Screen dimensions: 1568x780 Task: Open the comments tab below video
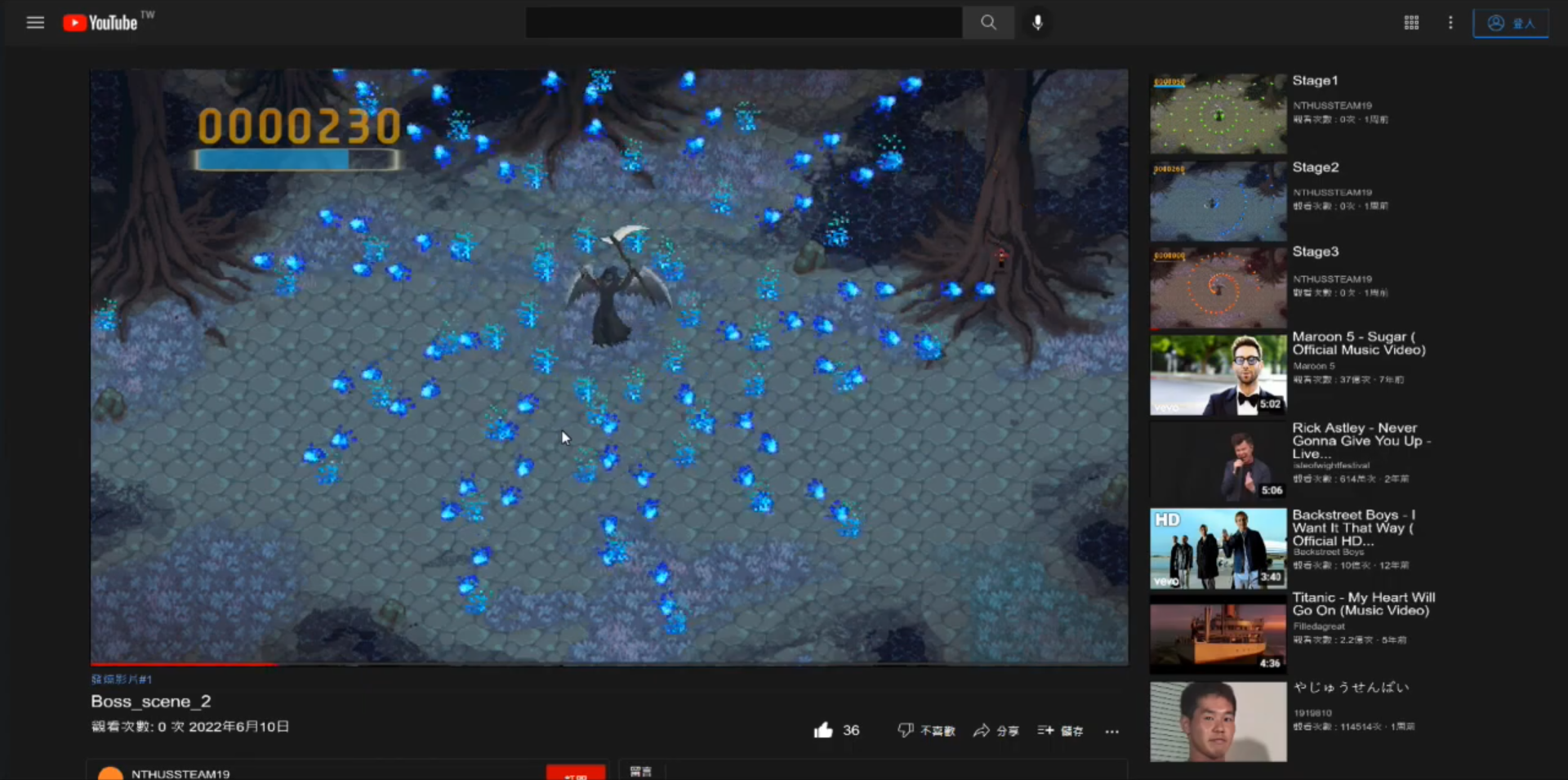(x=641, y=771)
